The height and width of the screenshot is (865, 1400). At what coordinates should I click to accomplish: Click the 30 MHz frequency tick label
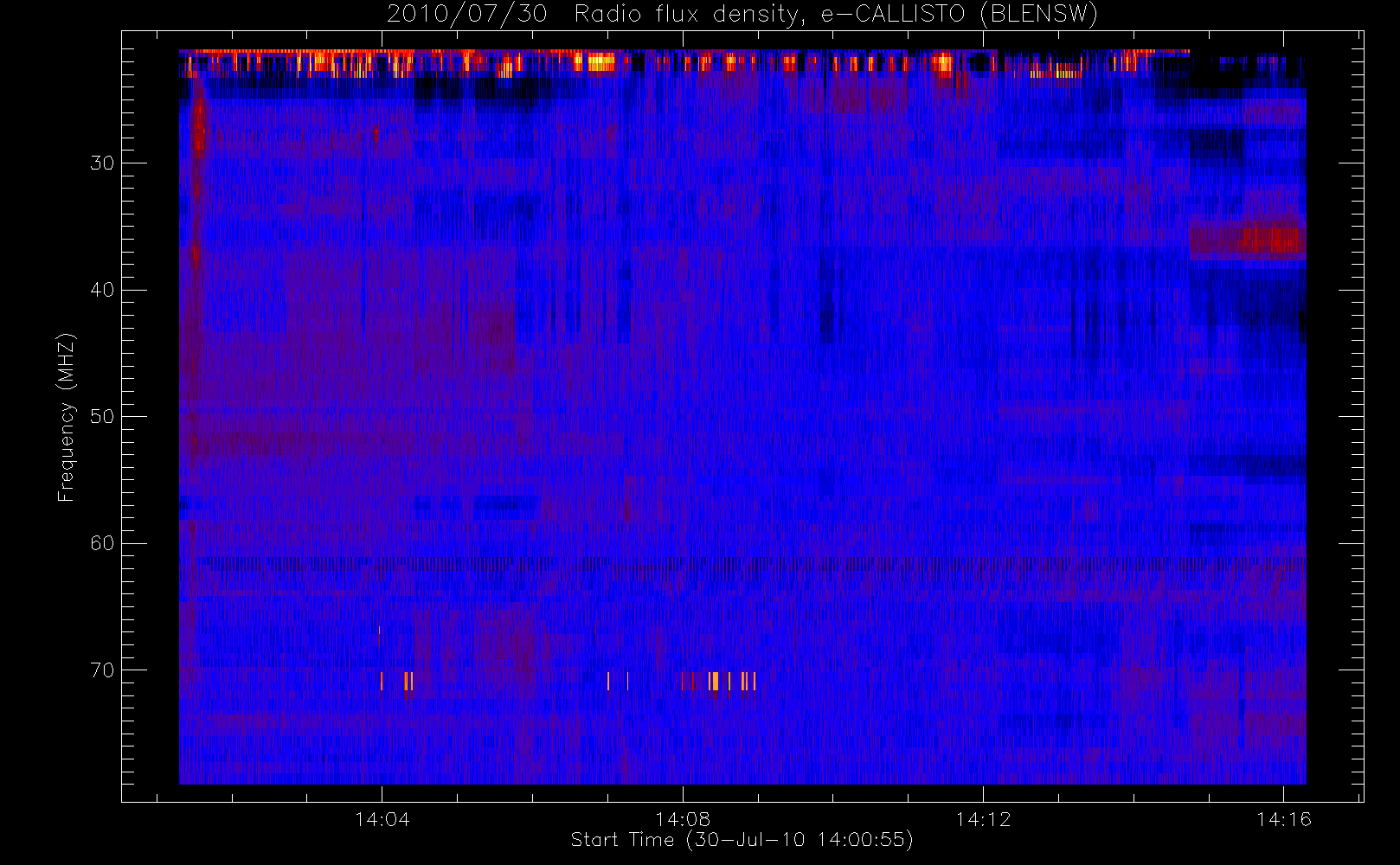coord(102,163)
